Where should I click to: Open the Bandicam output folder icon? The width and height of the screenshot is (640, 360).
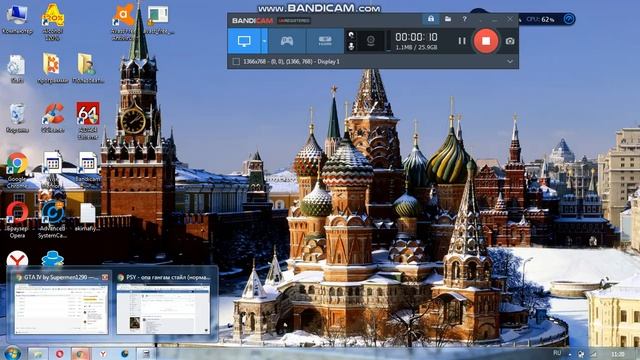[448, 19]
